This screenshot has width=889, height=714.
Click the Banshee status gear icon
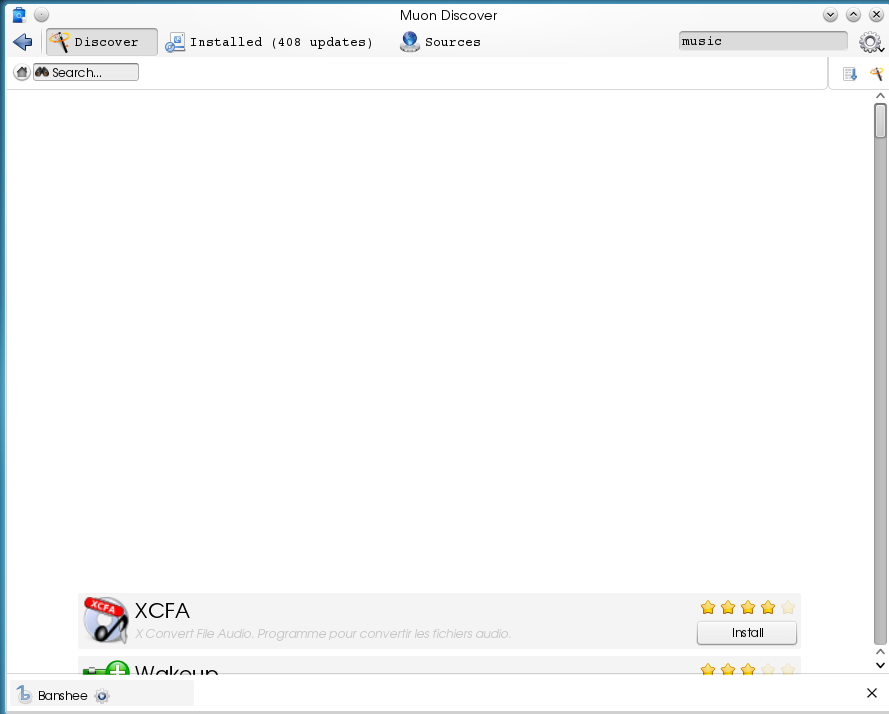[101, 696]
